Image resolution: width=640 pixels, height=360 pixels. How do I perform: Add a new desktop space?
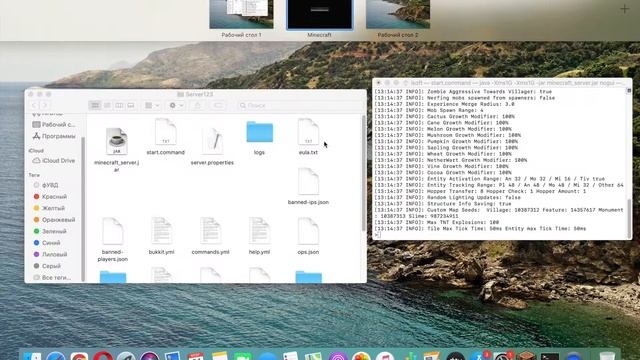(x=624, y=9)
